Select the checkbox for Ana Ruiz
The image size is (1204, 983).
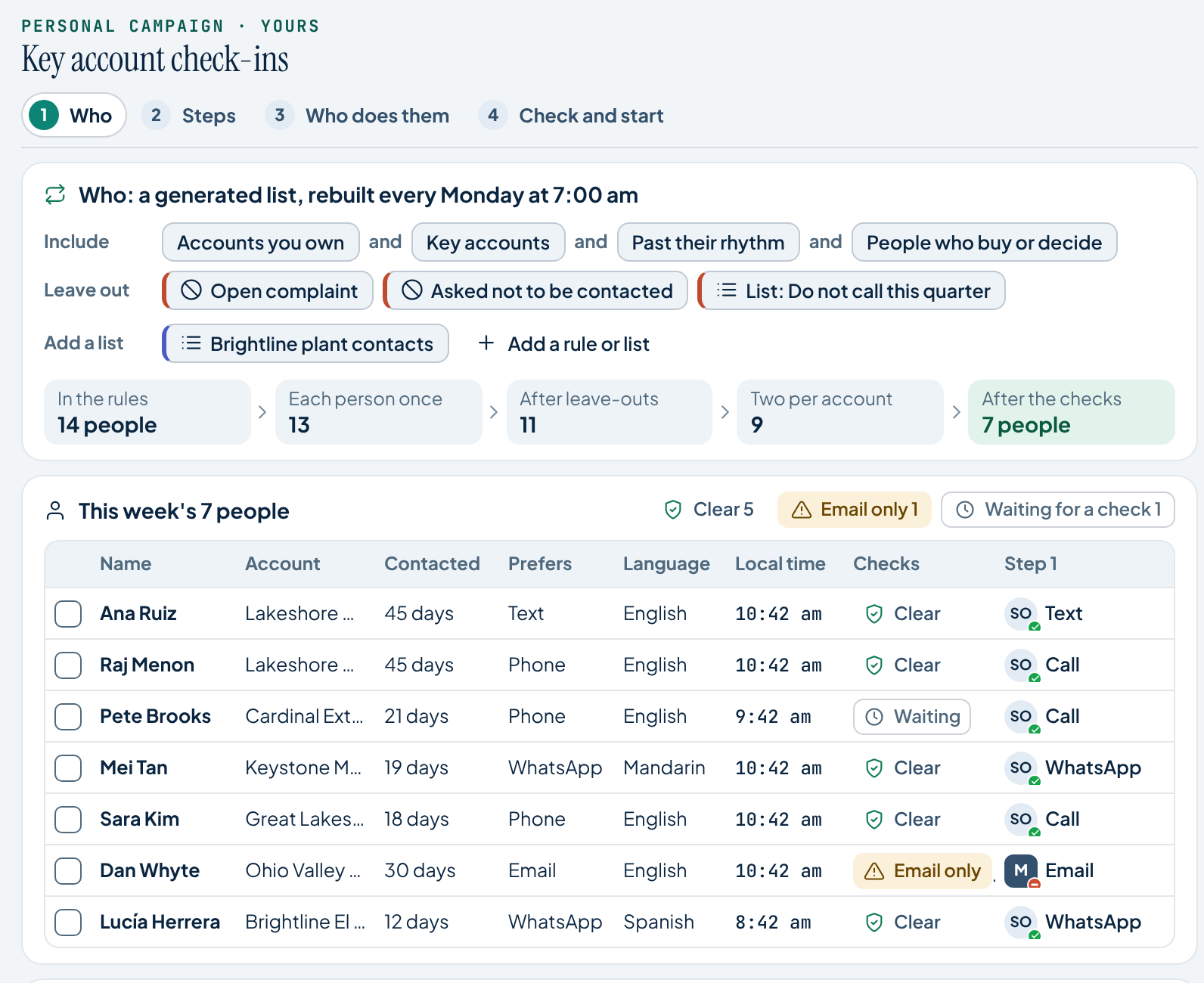click(68, 614)
